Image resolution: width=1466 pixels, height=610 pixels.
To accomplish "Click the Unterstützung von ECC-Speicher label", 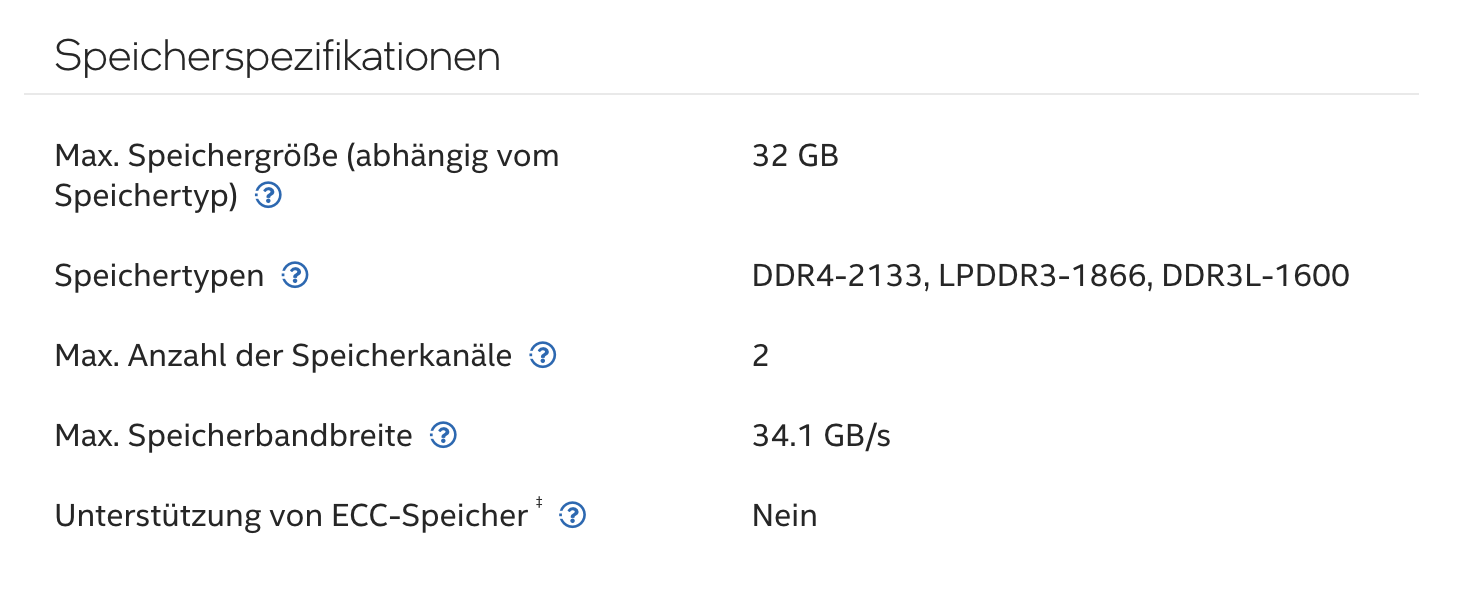I will point(290,516).
